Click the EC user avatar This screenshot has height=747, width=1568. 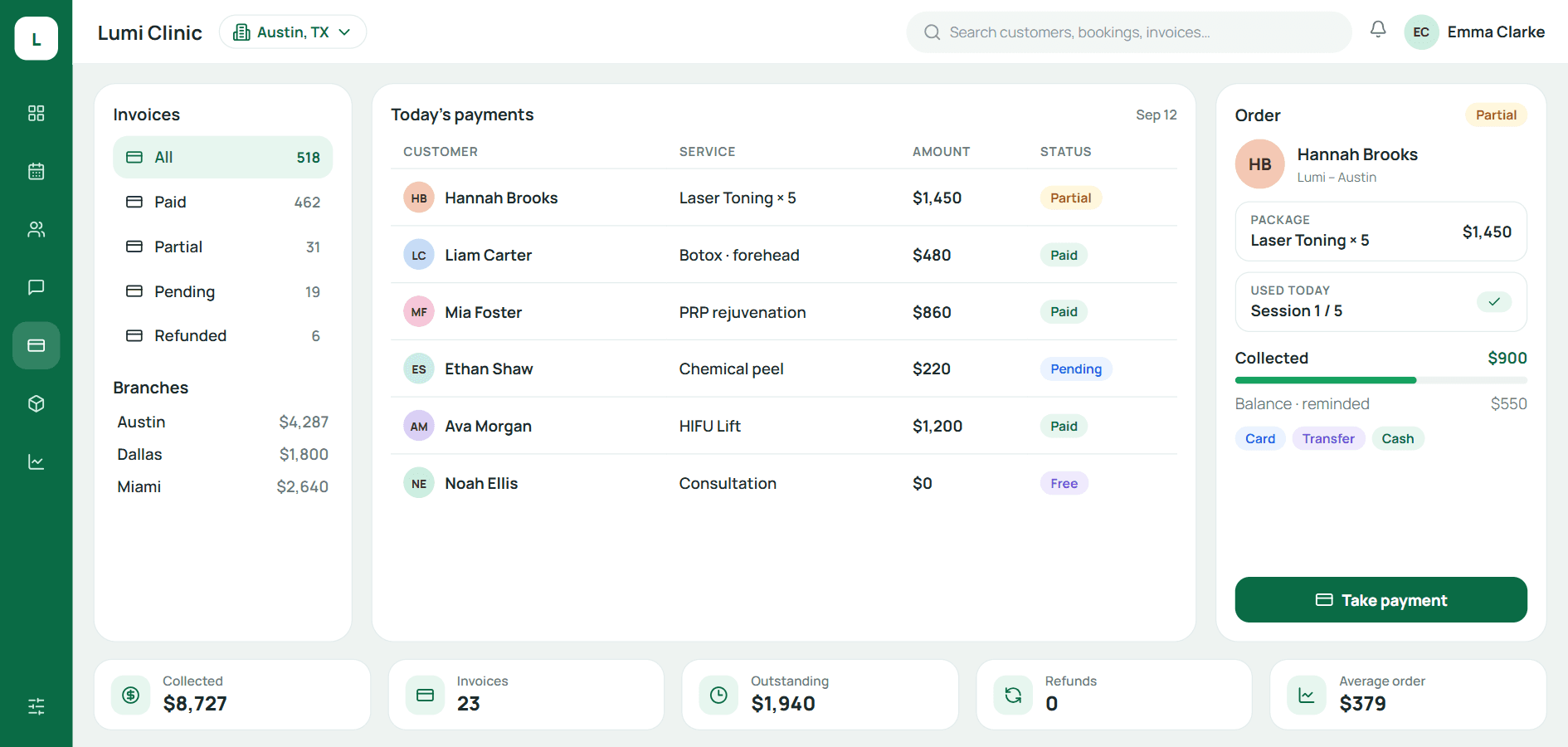1421,32
